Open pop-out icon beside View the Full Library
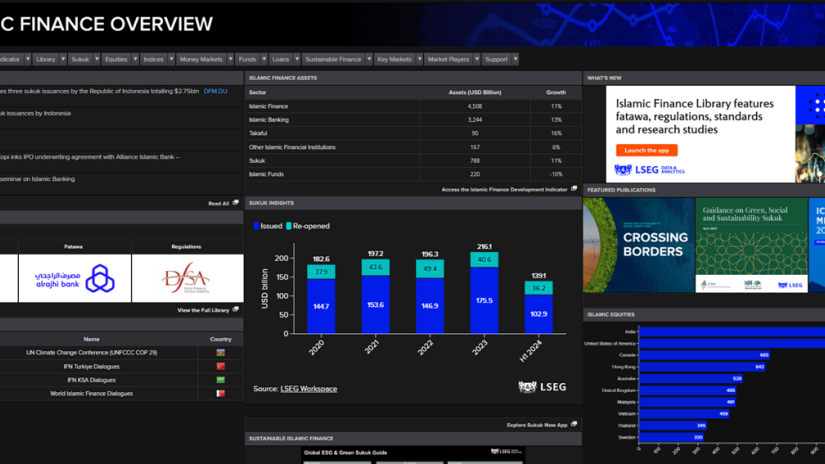 [x=236, y=309]
